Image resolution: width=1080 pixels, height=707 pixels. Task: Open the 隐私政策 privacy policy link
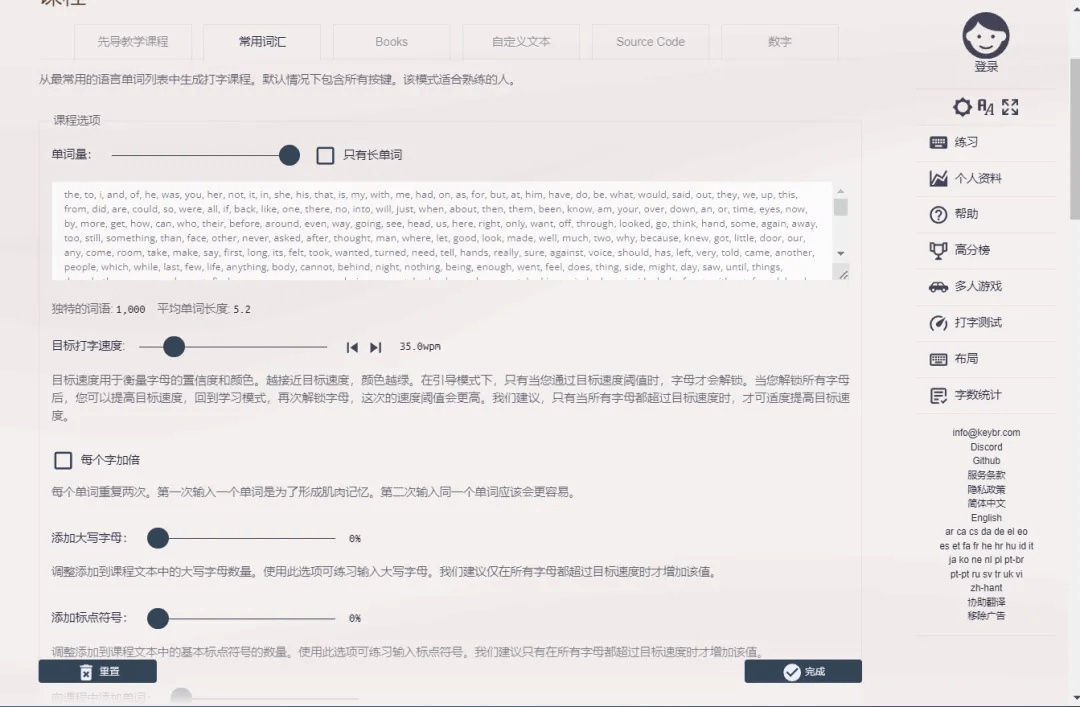pos(986,489)
